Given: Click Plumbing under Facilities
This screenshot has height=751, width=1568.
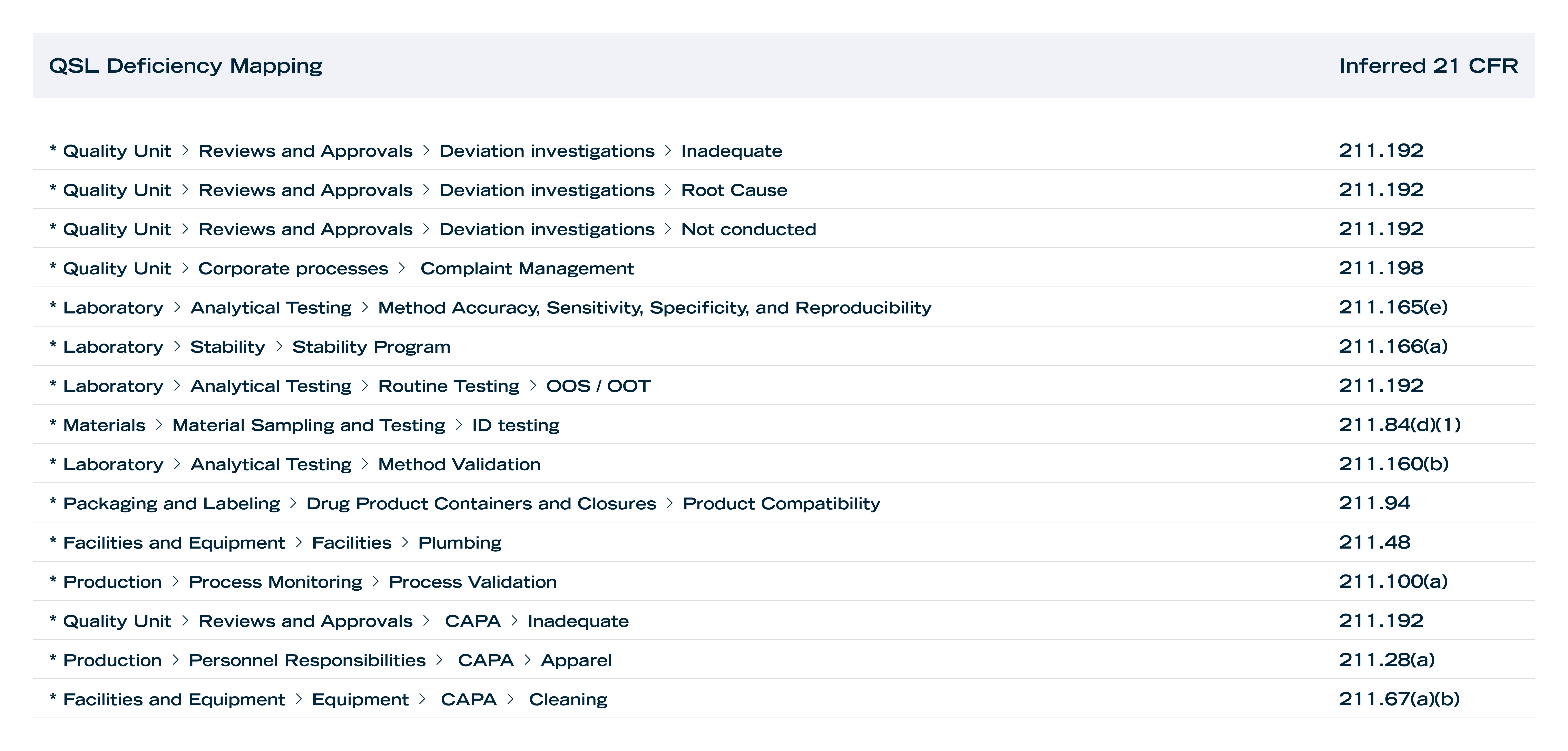Looking at the screenshot, I should tap(460, 543).
